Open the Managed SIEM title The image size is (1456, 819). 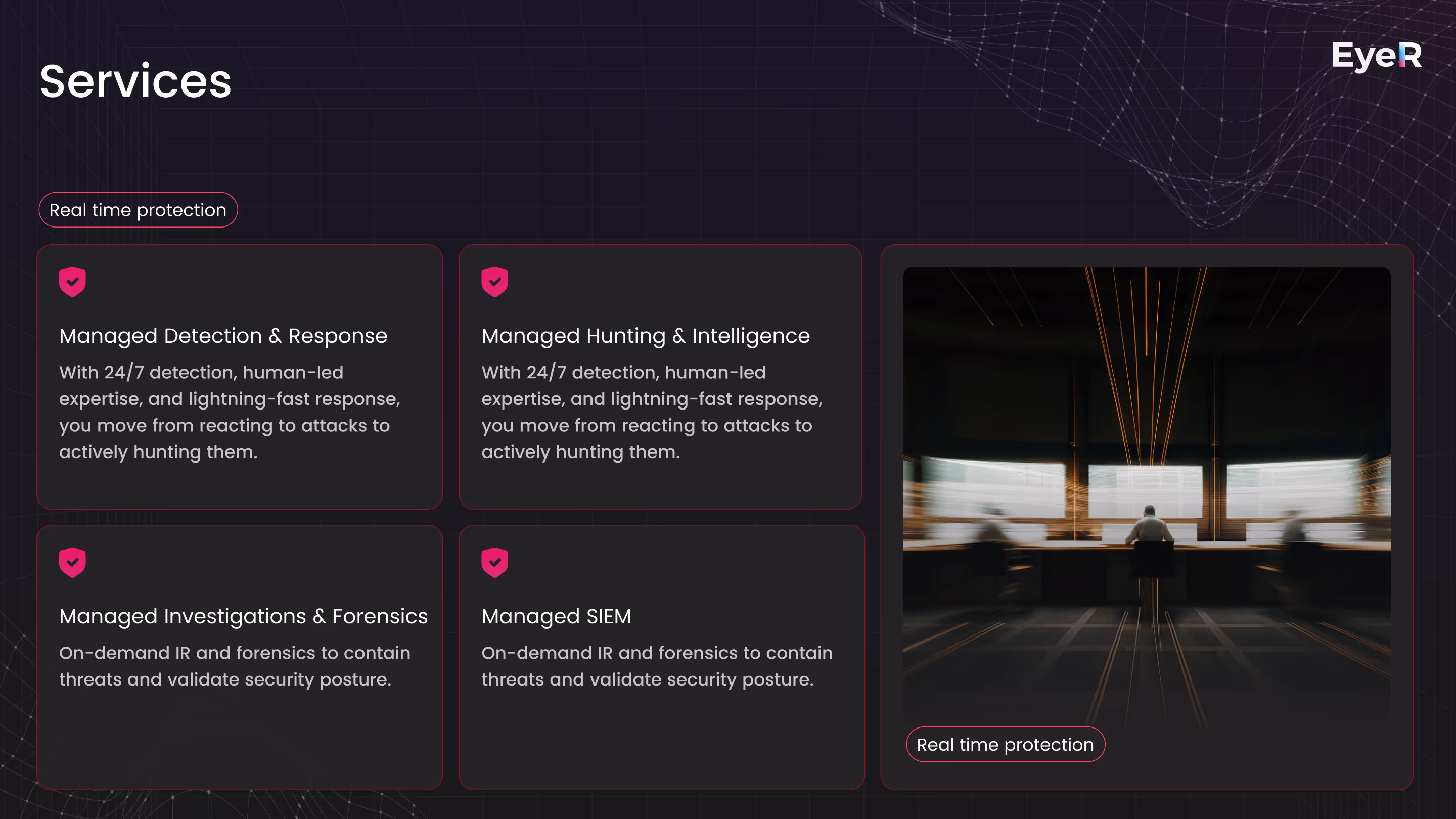click(556, 616)
